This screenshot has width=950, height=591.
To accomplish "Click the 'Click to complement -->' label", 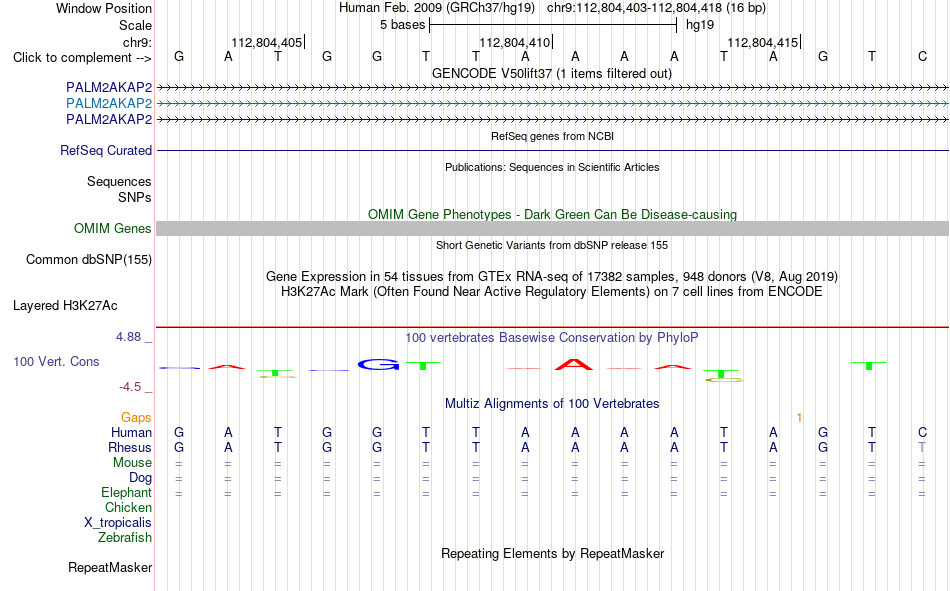I will pos(82,58).
